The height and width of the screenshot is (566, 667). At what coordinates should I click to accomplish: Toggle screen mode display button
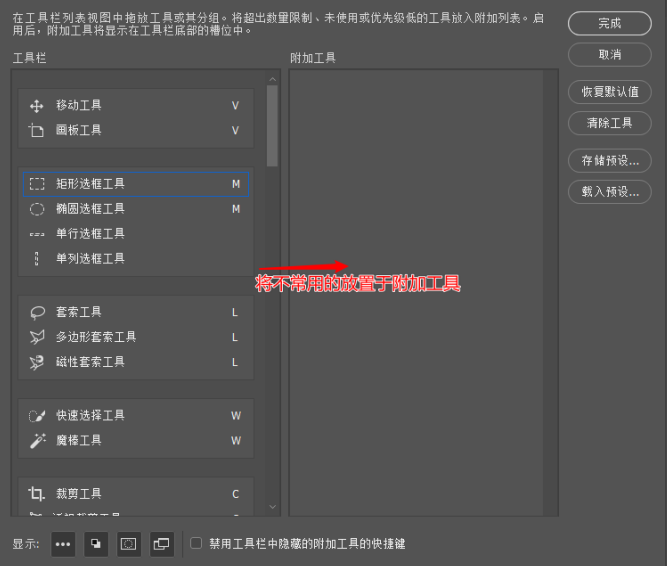162,544
